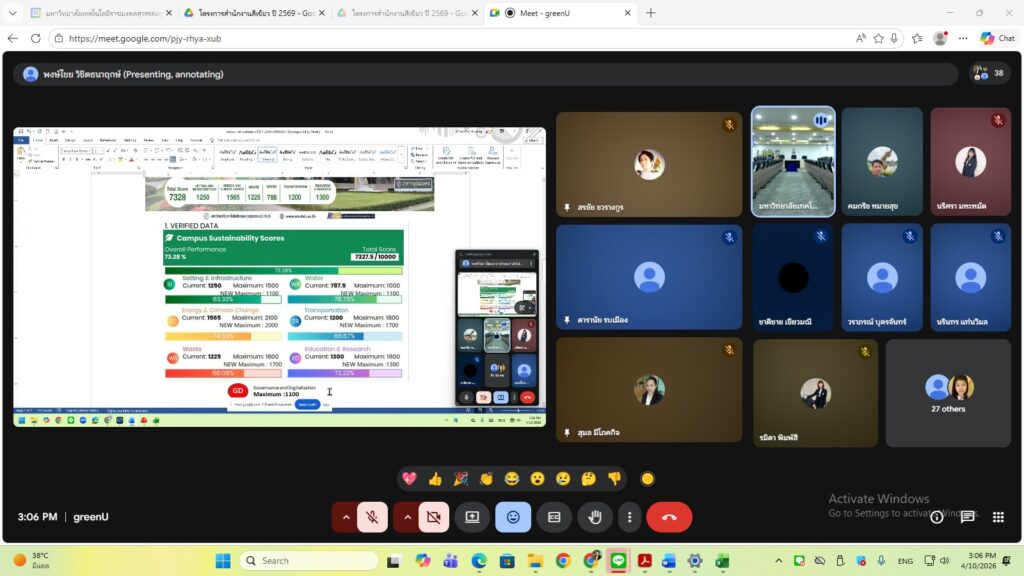The height and width of the screenshot is (576, 1024).
Task: Unmute the microphone in Meet
Action: point(372,517)
